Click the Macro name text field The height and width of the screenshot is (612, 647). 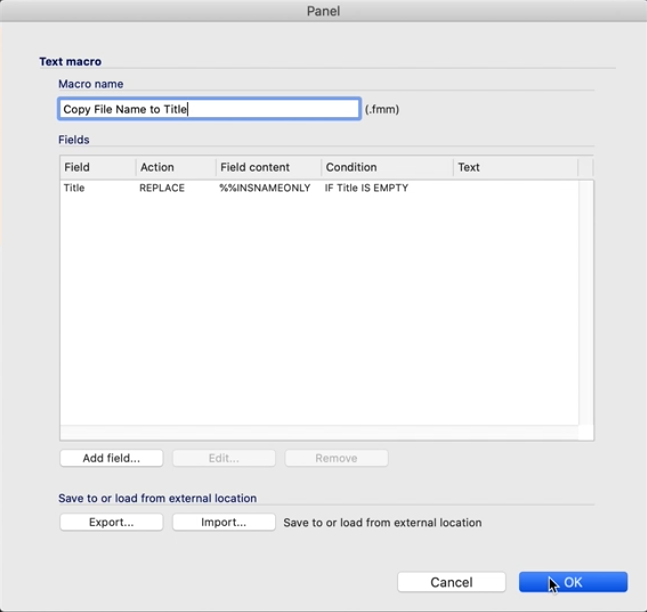209,109
